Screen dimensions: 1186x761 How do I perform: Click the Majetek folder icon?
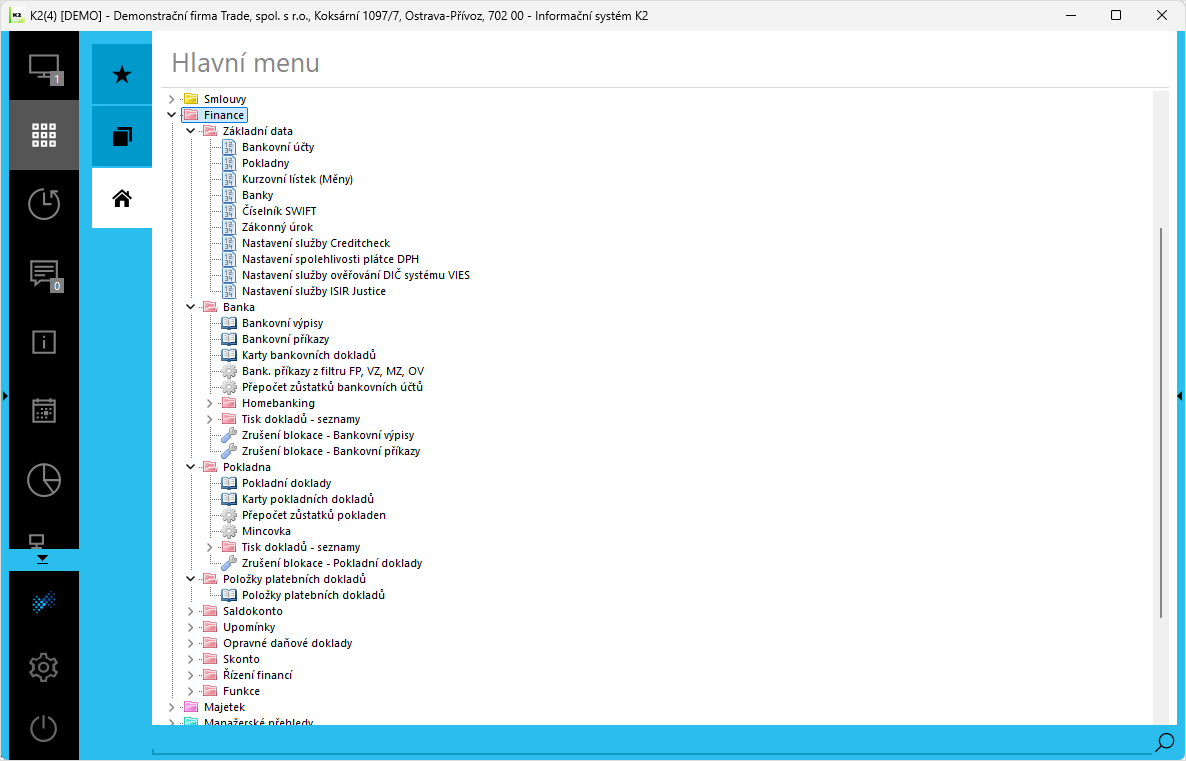pos(191,707)
